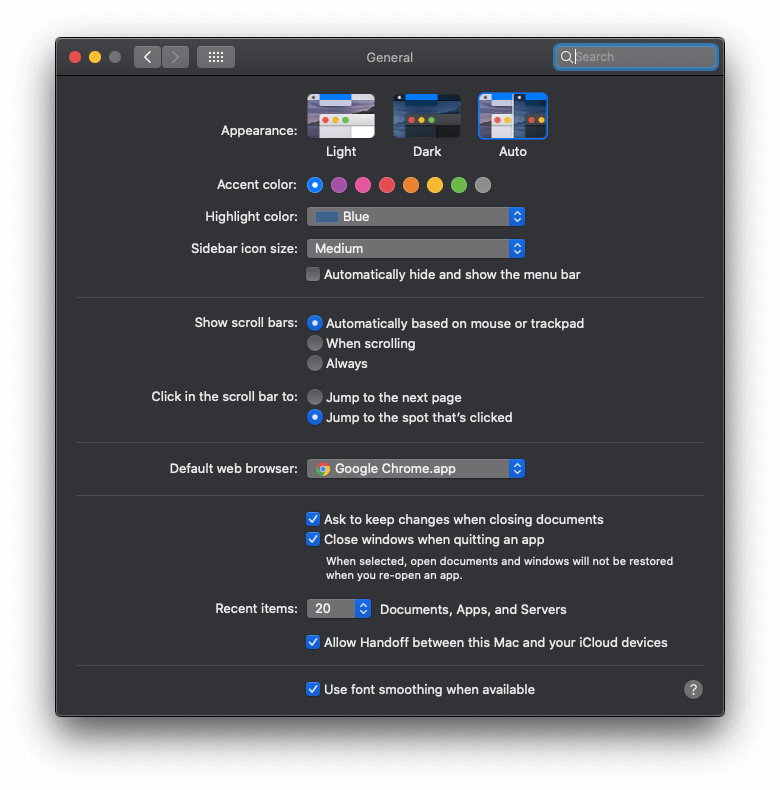This screenshot has width=780, height=790.
Task: Choose the green accent color
Action: tap(459, 185)
